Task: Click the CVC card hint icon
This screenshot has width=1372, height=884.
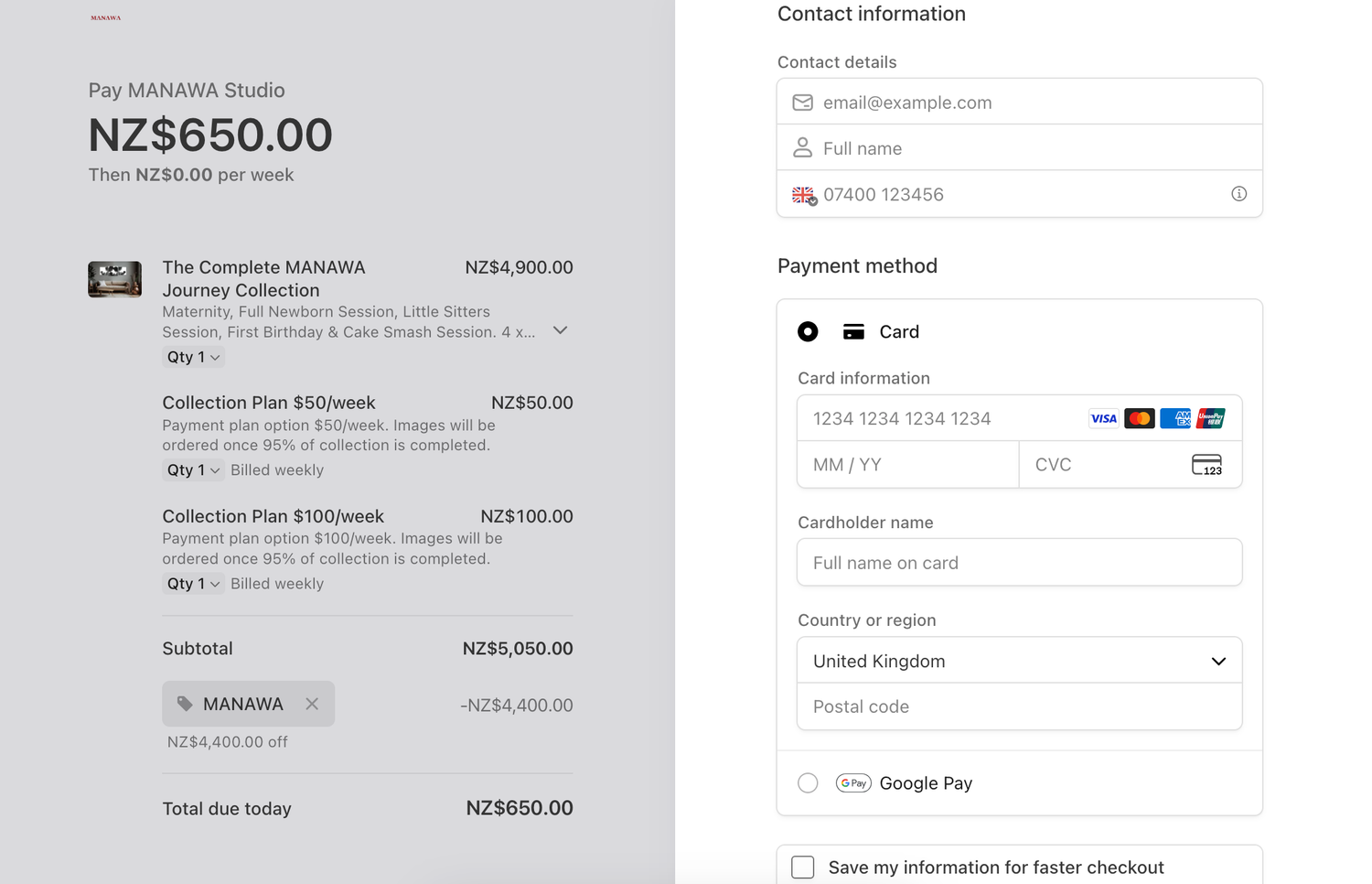Action: point(1207,465)
